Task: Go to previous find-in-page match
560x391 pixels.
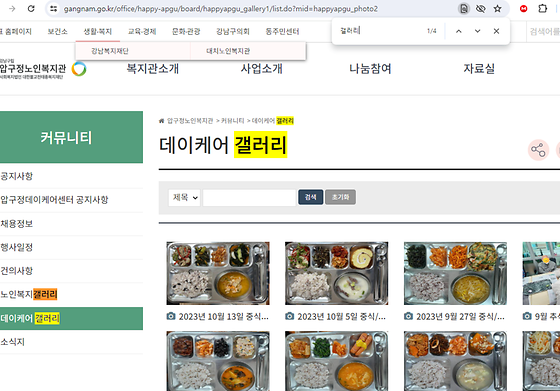Action: click(459, 31)
